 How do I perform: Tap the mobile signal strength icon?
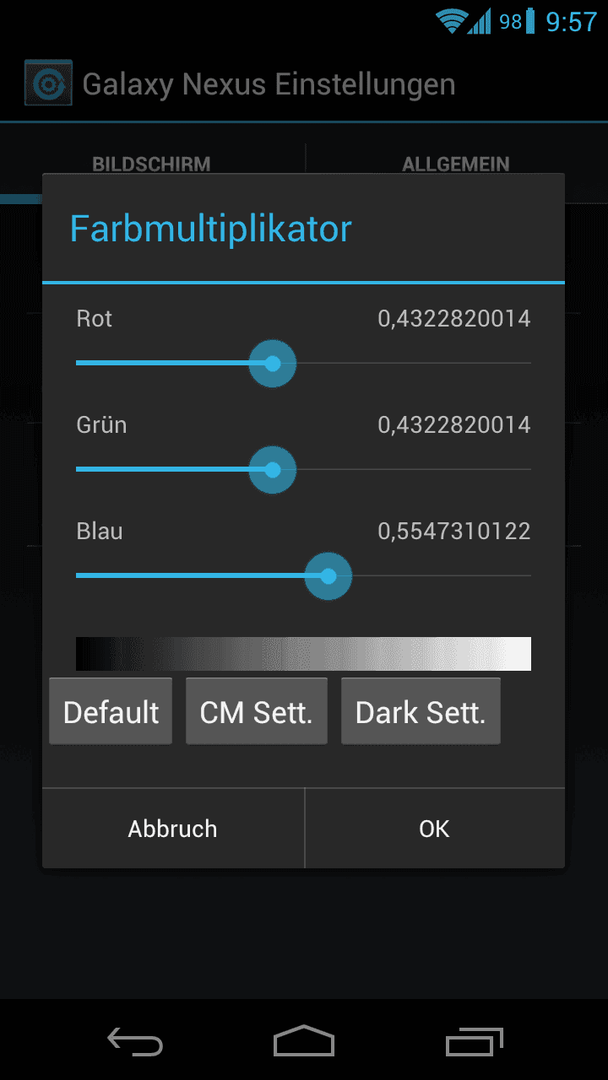479,22
